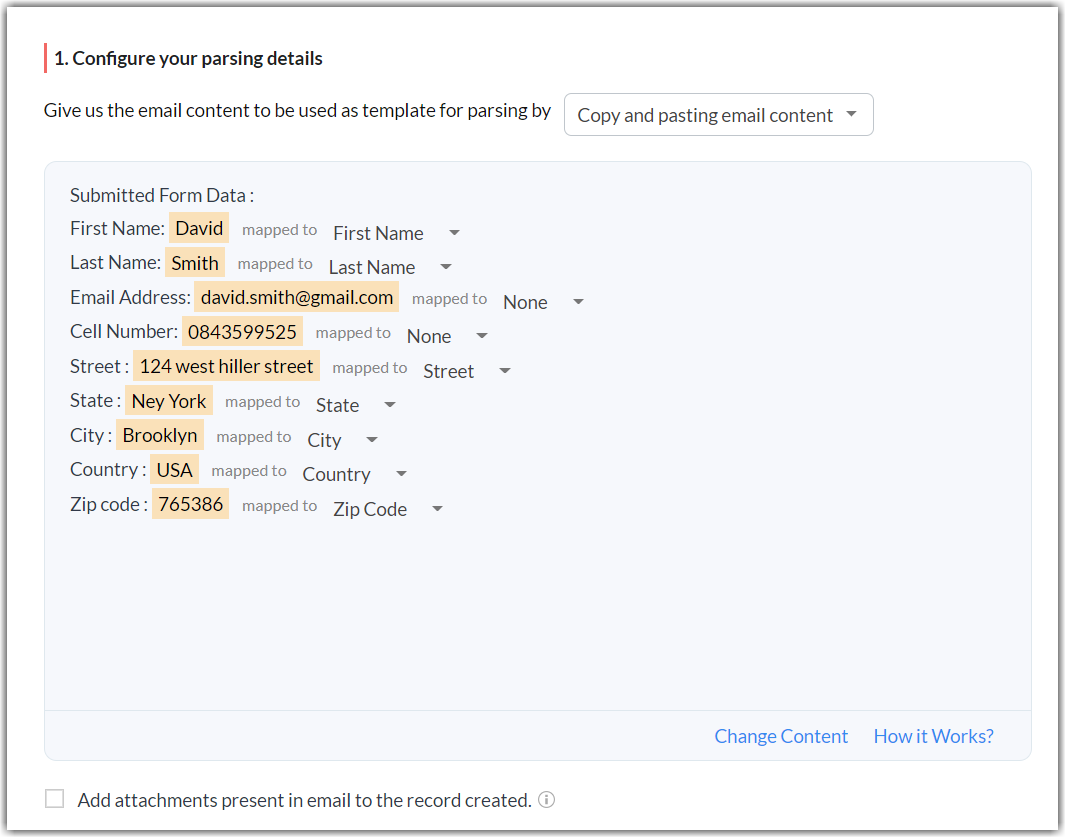Expand the First Name mapping dropdown
Screen dimensions: 1066x838
point(396,233)
